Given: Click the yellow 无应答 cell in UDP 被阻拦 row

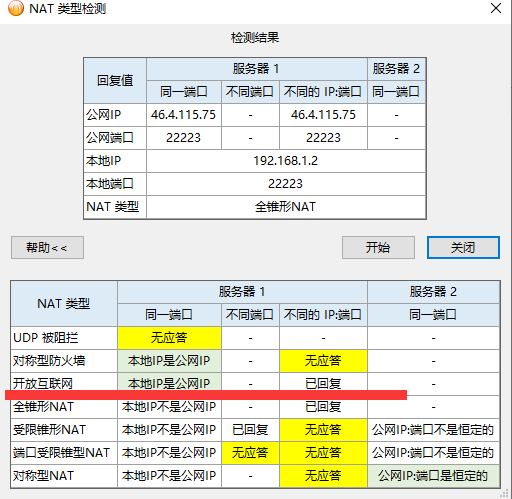Looking at the screenshot, I should (x=169, y=338).
